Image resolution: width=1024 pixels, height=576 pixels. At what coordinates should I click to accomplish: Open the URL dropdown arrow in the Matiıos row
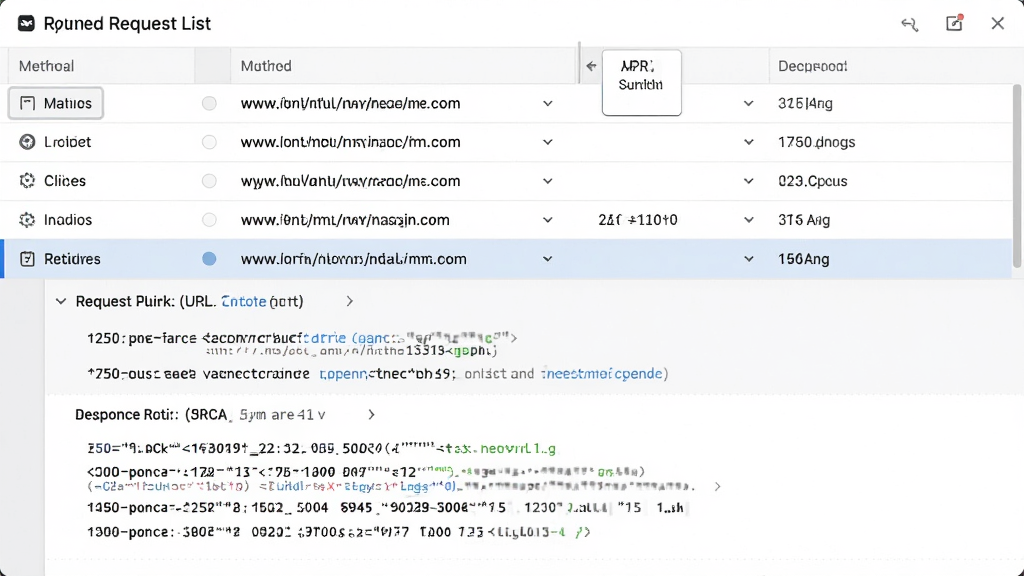click(x=548, y=103)
